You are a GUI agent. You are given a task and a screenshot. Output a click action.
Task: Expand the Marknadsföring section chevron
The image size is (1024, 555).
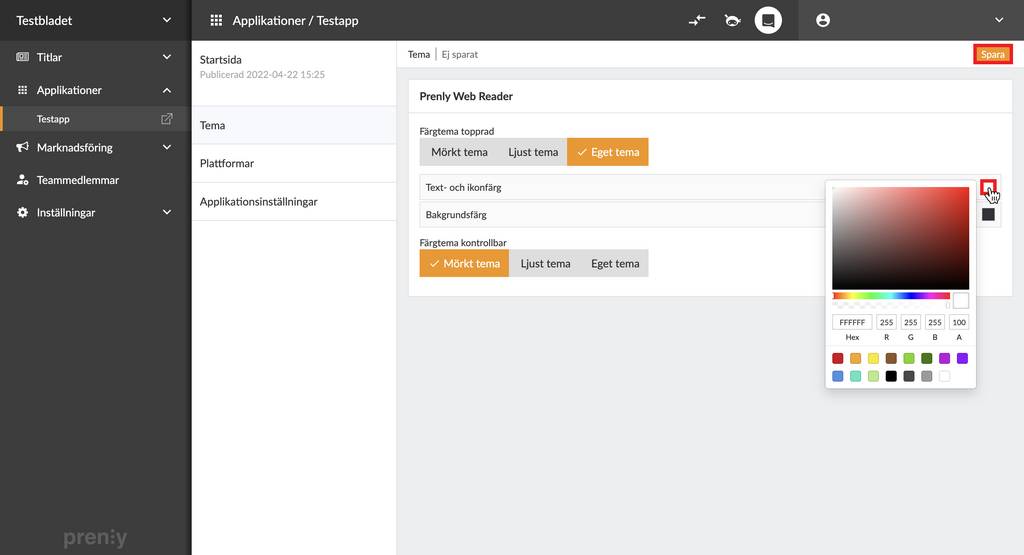(x=167, y=147)
